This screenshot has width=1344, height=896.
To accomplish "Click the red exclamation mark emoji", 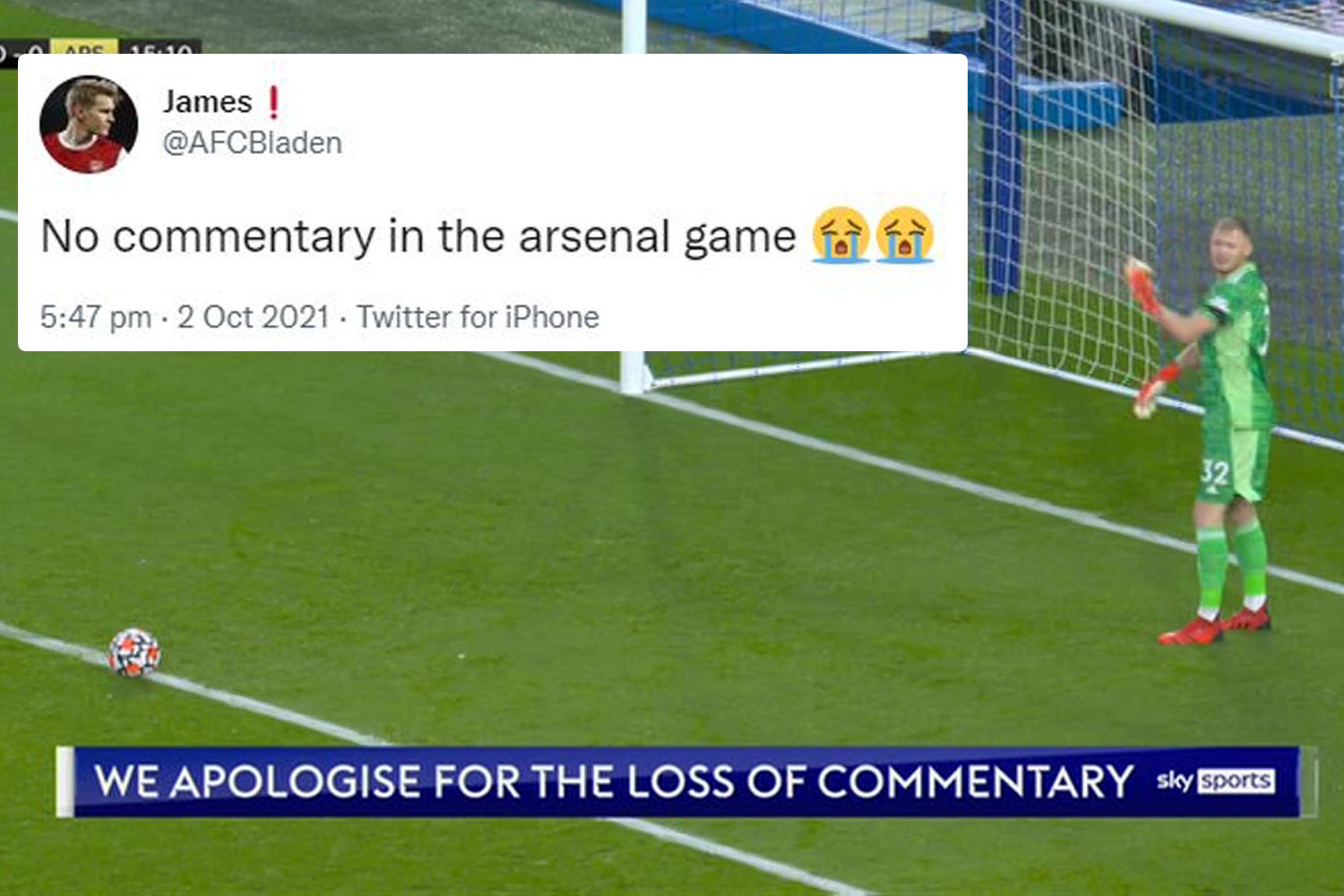I will 273,102.
